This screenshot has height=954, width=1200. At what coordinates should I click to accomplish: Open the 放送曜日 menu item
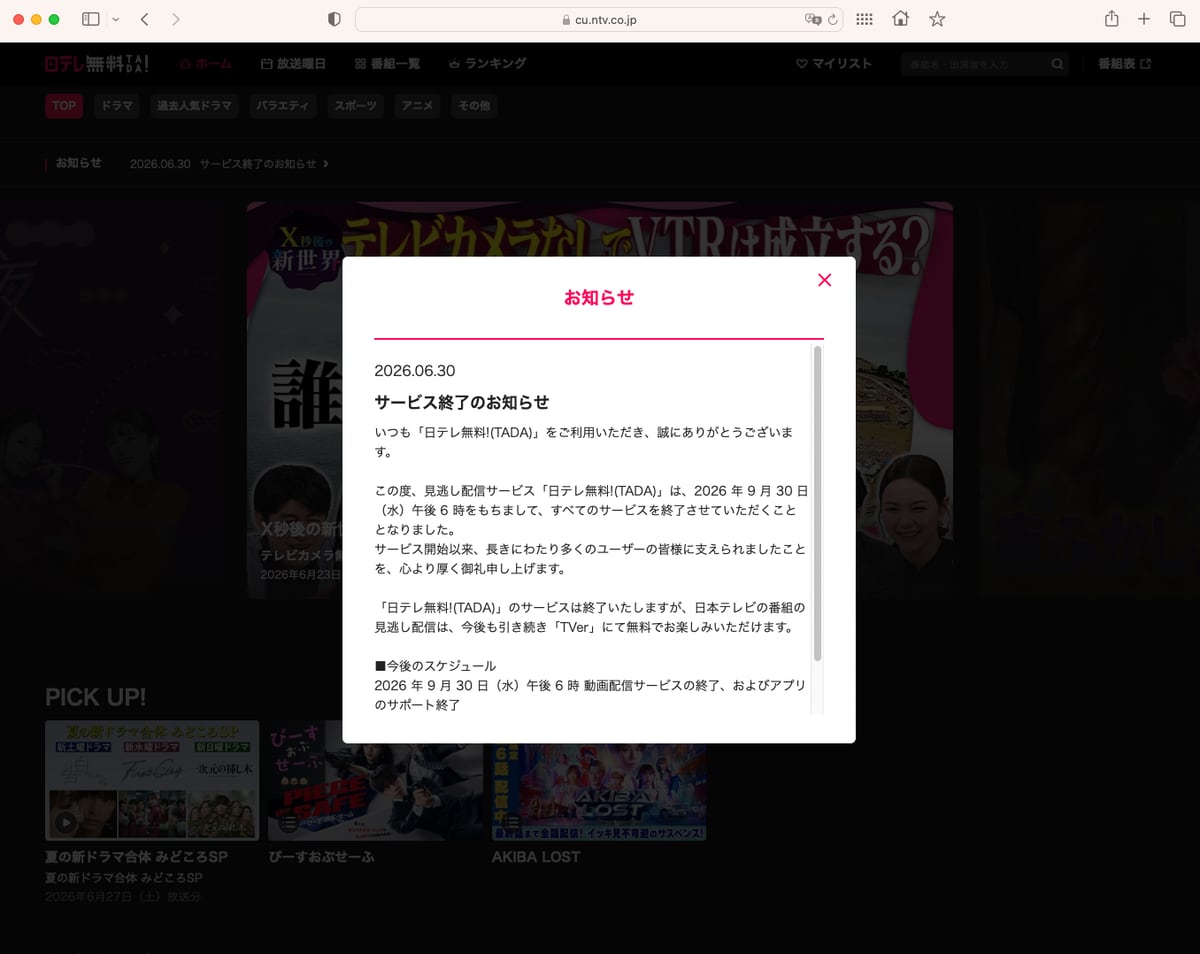293,63
